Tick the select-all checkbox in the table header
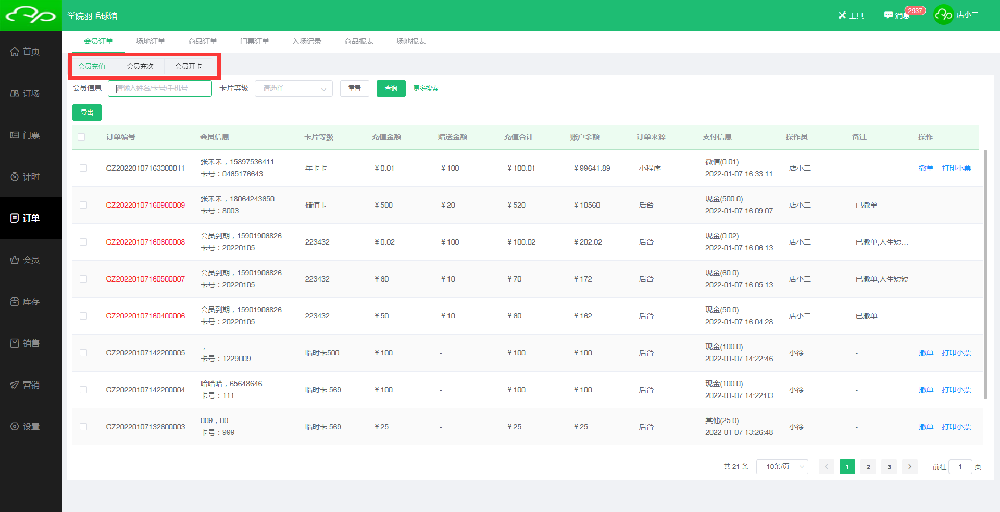 pyautogui.click(x=82, y=137)
